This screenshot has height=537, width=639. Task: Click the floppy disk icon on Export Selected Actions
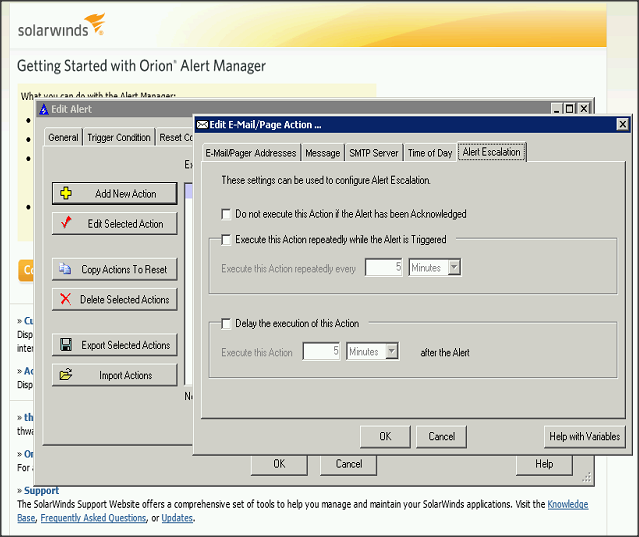point(66,345)
